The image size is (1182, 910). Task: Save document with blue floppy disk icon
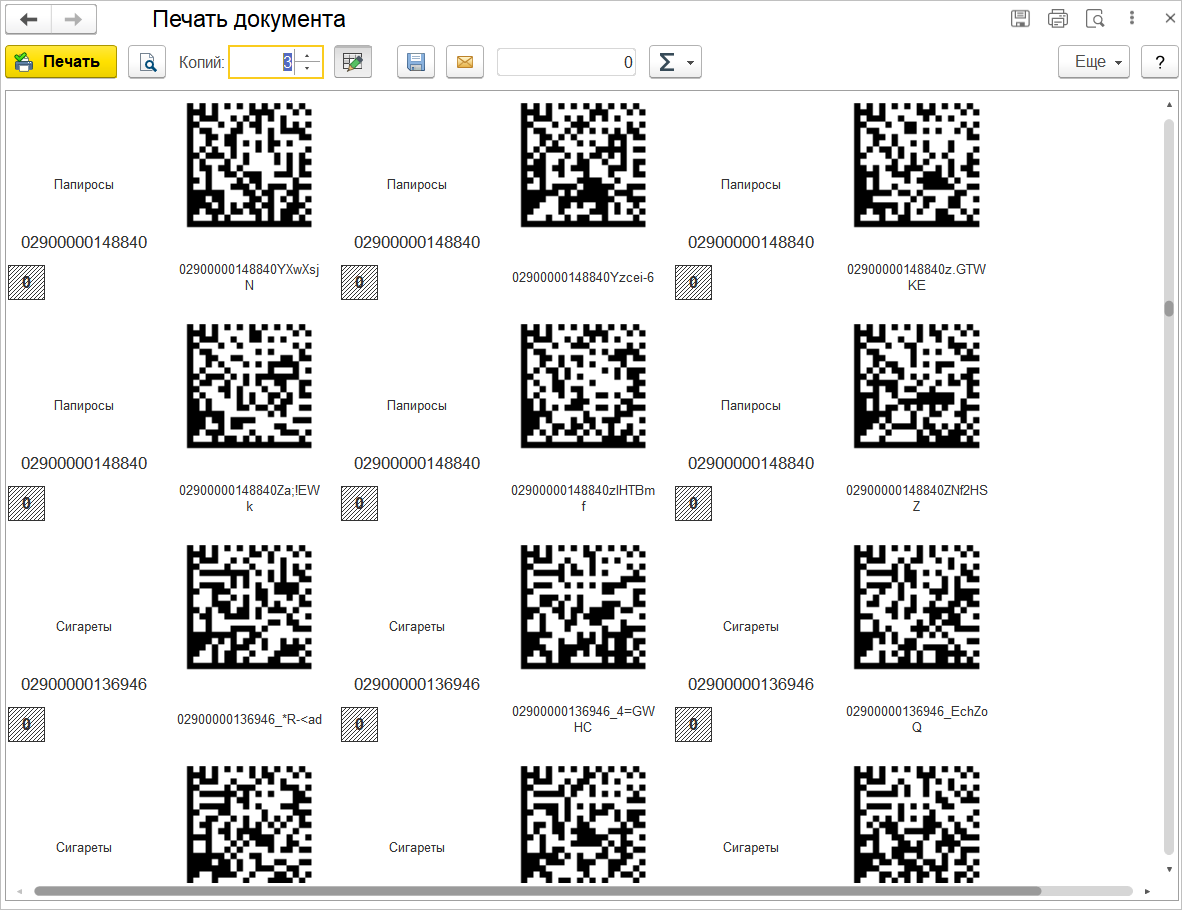(x=416, y=62)
